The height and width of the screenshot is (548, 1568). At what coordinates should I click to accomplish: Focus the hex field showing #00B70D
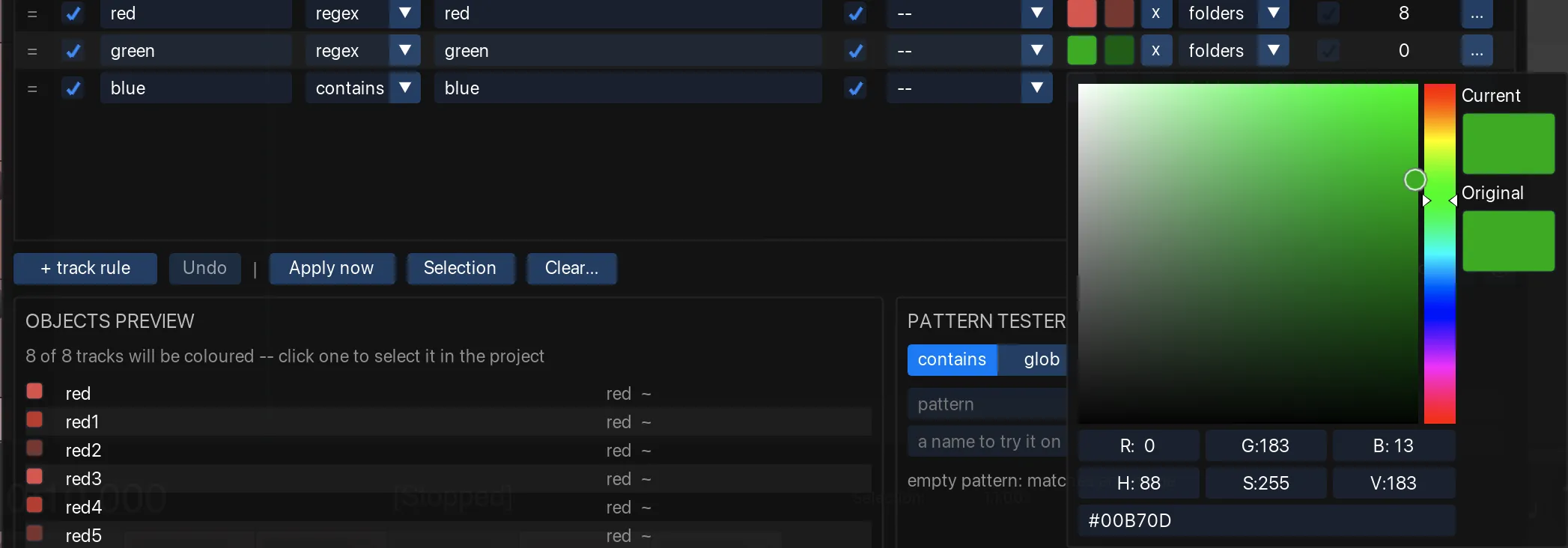click(x=1266, y=520)
